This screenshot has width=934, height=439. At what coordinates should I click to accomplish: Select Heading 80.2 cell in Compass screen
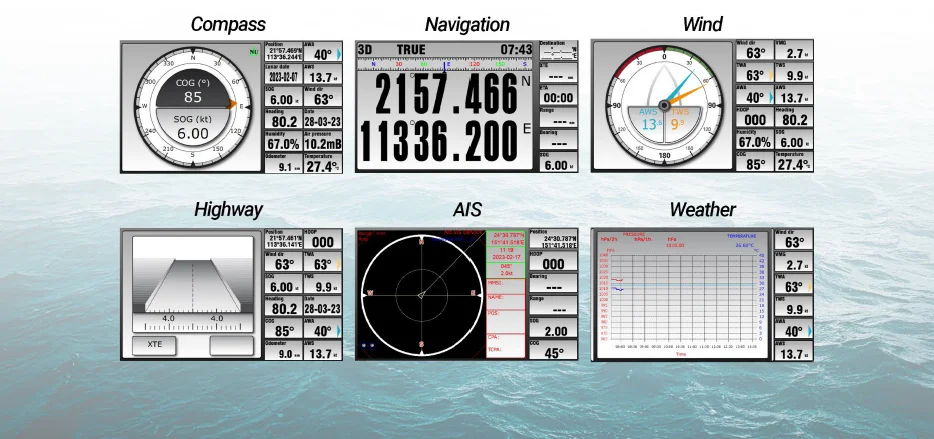click(x=283, y=119)
